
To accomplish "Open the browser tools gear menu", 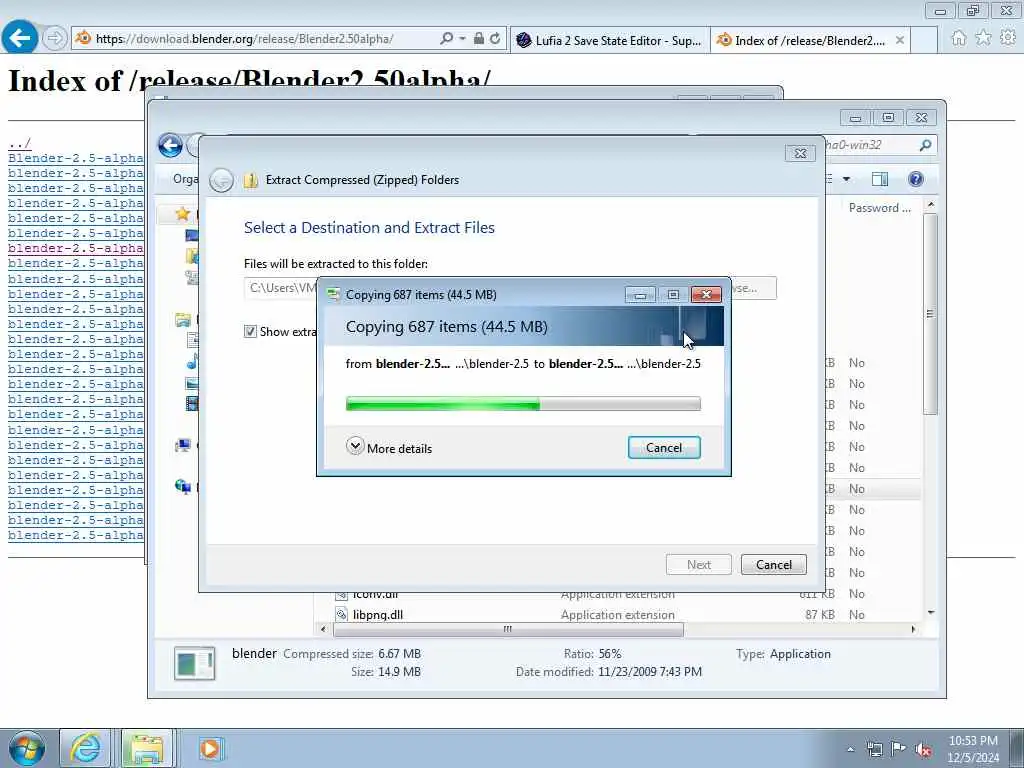I will click(1008, 38).
